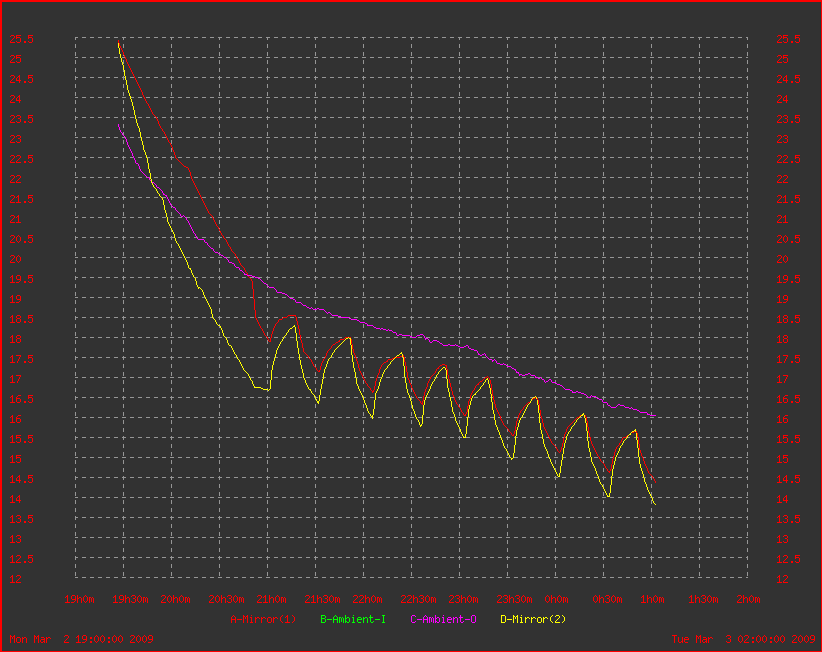Click the 21h30m time axis label
822x652 pixels.
pos(322,599)
